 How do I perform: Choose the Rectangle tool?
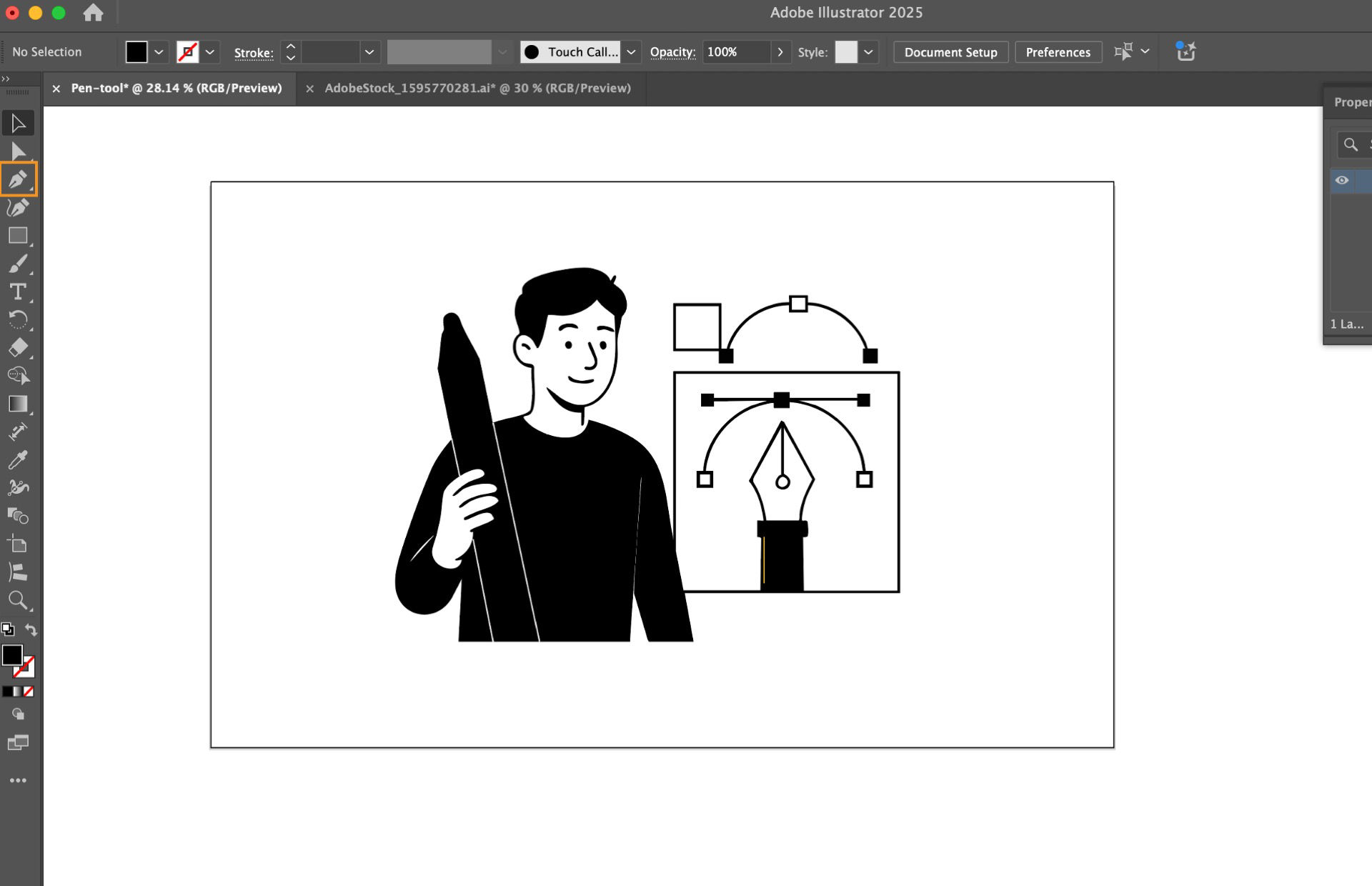point(17,236)
